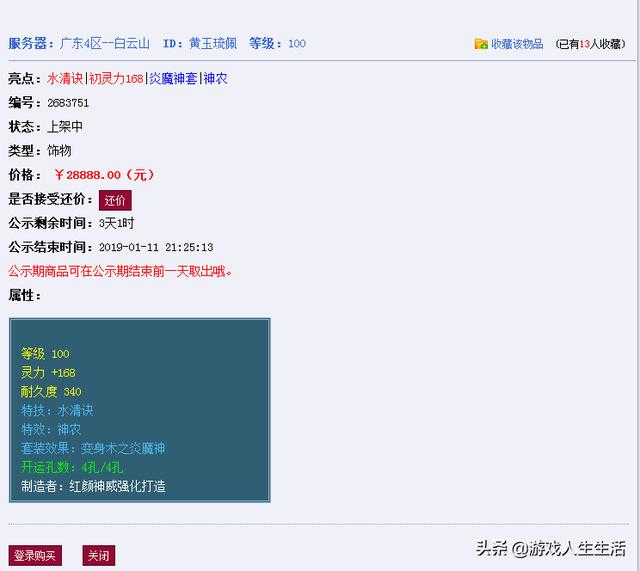Click the item ID 黄玉琉佩
The image size is (640, 571).
[213, 43]
